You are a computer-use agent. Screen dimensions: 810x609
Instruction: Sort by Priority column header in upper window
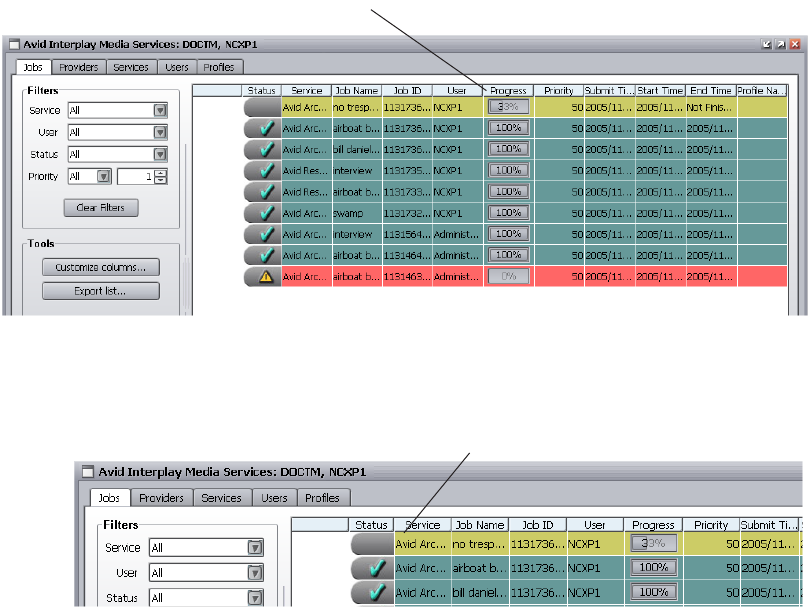coord(559,90)
